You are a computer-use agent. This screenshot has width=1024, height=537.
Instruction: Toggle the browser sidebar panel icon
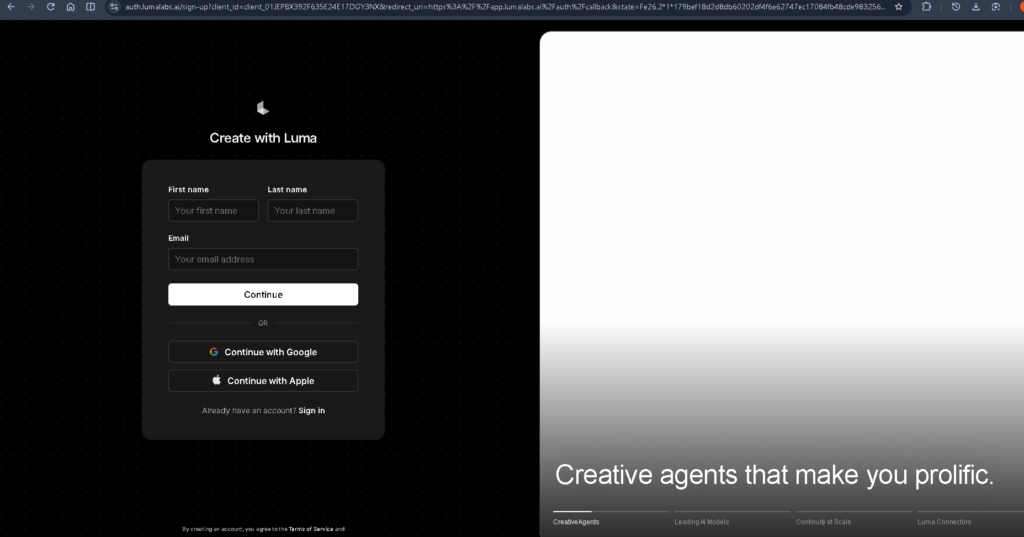(91, 7)
